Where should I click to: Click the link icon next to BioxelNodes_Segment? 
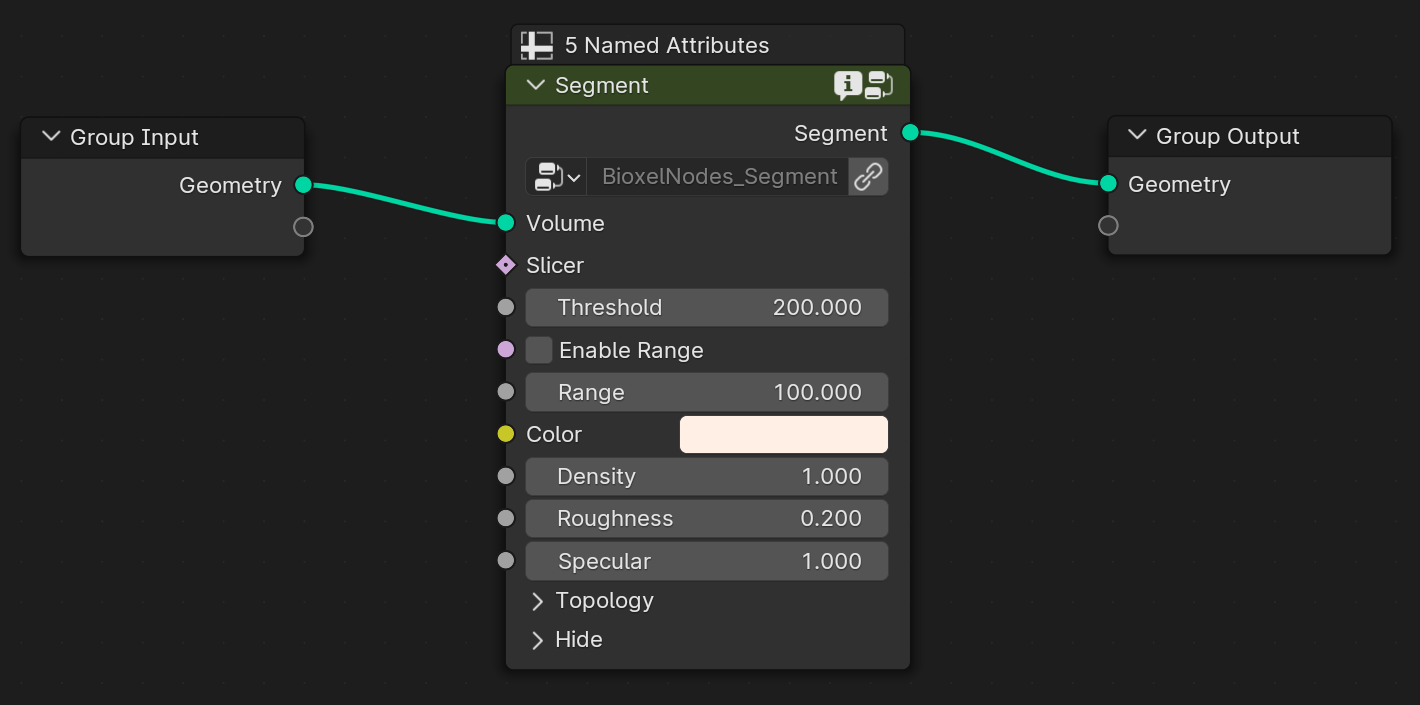click(x=868, y=177)
